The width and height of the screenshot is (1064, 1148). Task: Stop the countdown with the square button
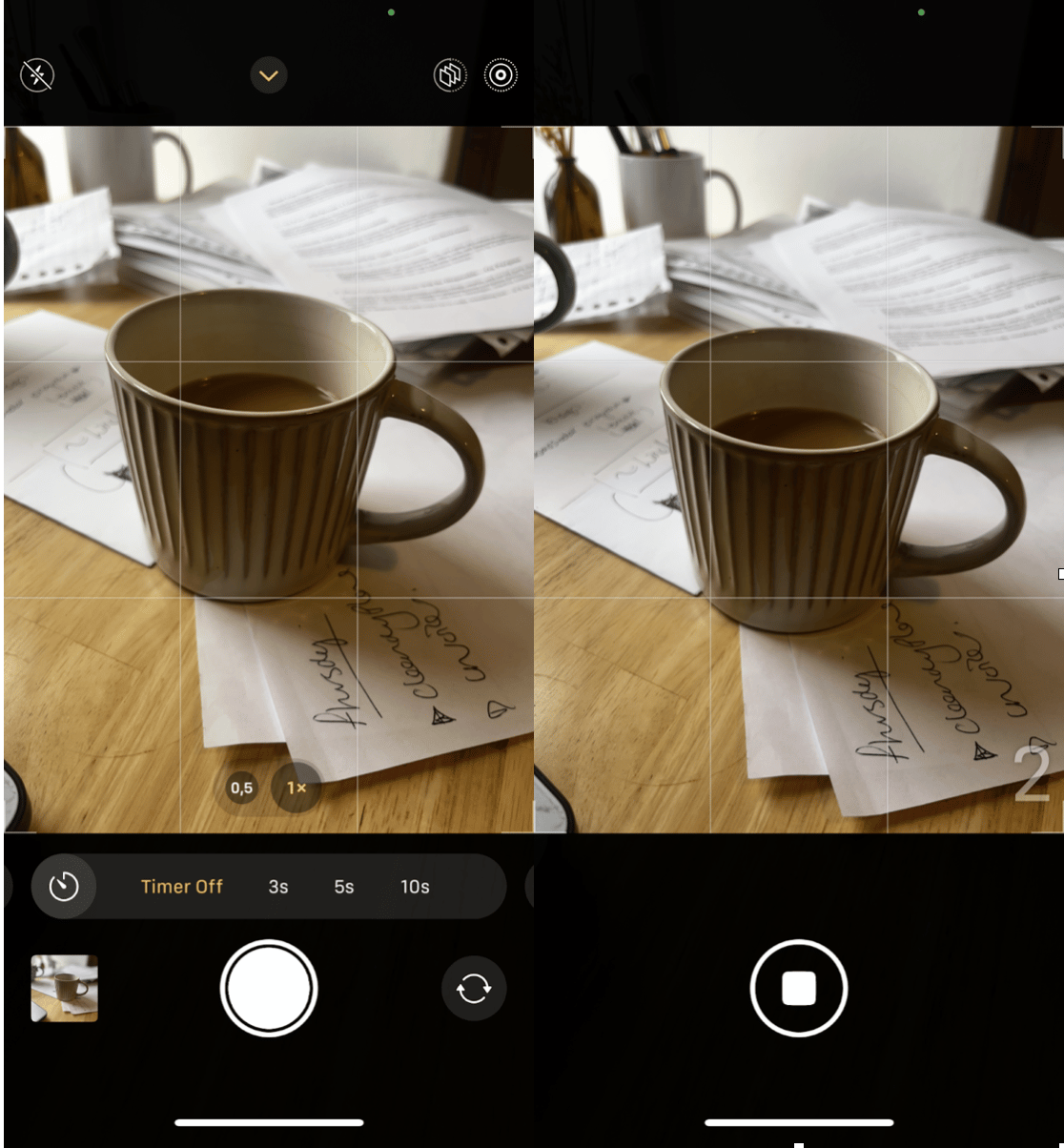pos(799,989)
